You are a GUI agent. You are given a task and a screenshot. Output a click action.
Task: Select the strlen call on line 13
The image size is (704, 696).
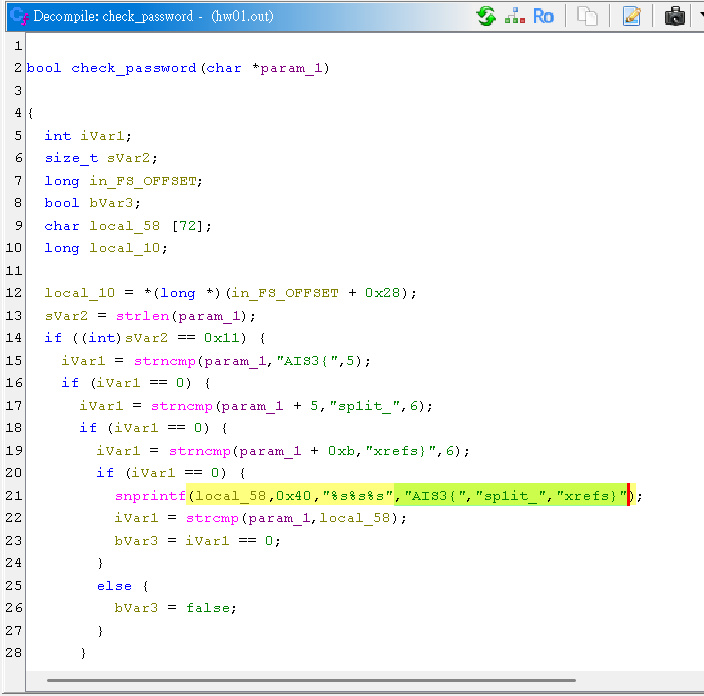[x=142, y=316]
